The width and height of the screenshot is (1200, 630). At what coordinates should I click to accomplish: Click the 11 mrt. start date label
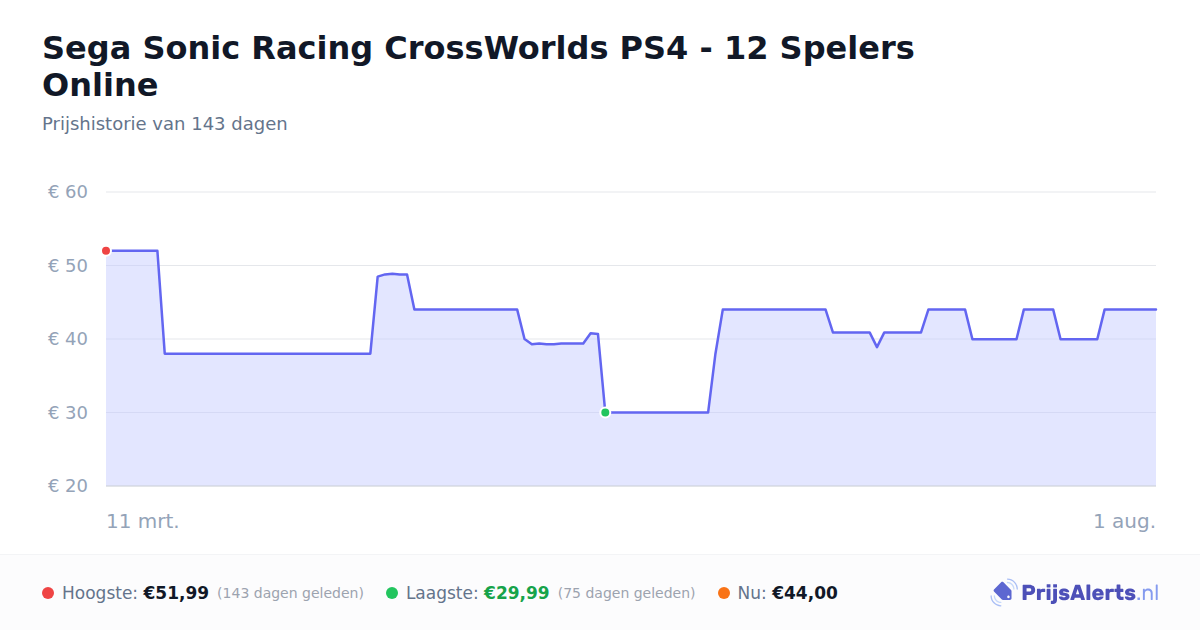click(x=143, y=521)
